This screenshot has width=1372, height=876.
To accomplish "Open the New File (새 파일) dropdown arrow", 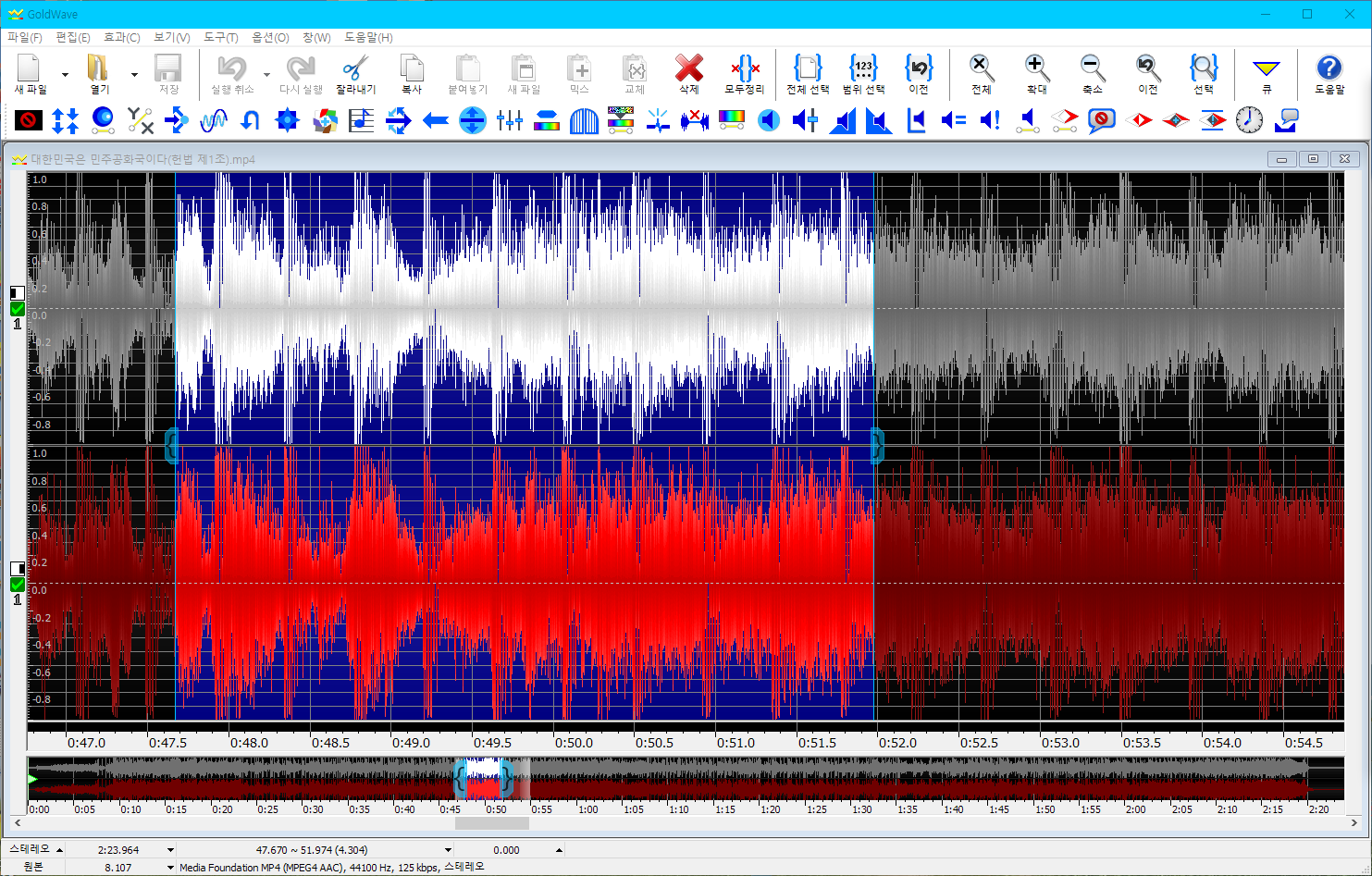I will (x=65, y=75).
